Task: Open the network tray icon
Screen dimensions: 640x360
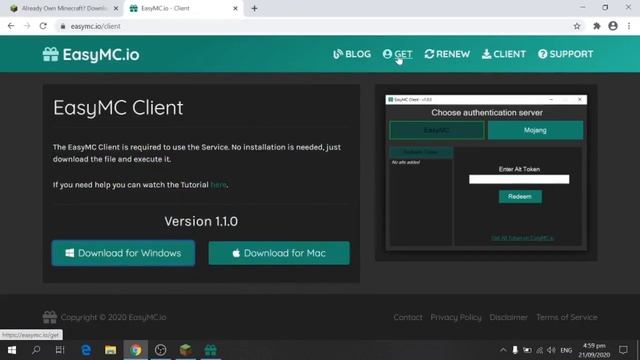Action: 540,350
